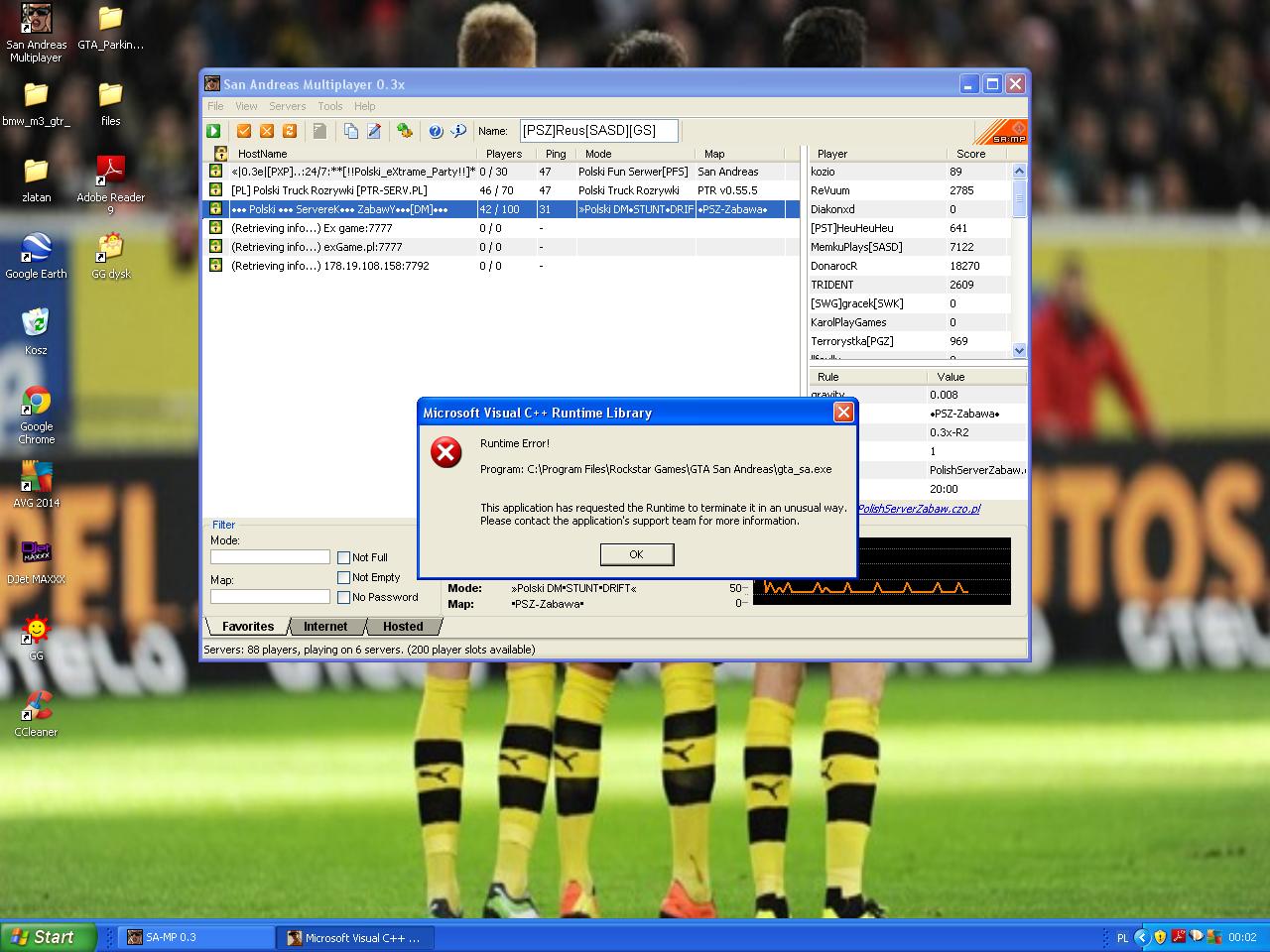The height and width of the screenshot is (952, 1270).
Task: Open AVG 2014 desktop shortcut
Action: click(x=36, y=485)
